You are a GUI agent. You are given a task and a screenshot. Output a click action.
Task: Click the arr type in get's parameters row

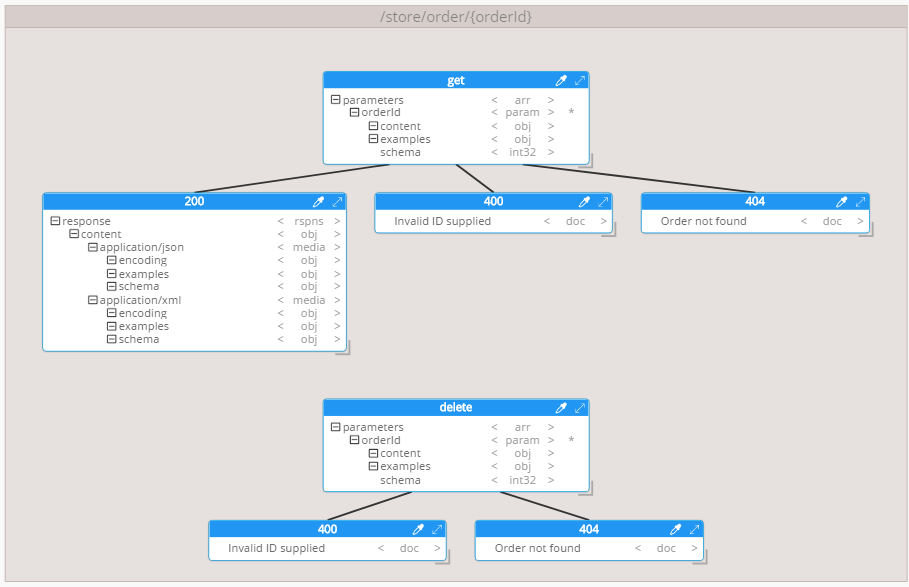[522, 100]
